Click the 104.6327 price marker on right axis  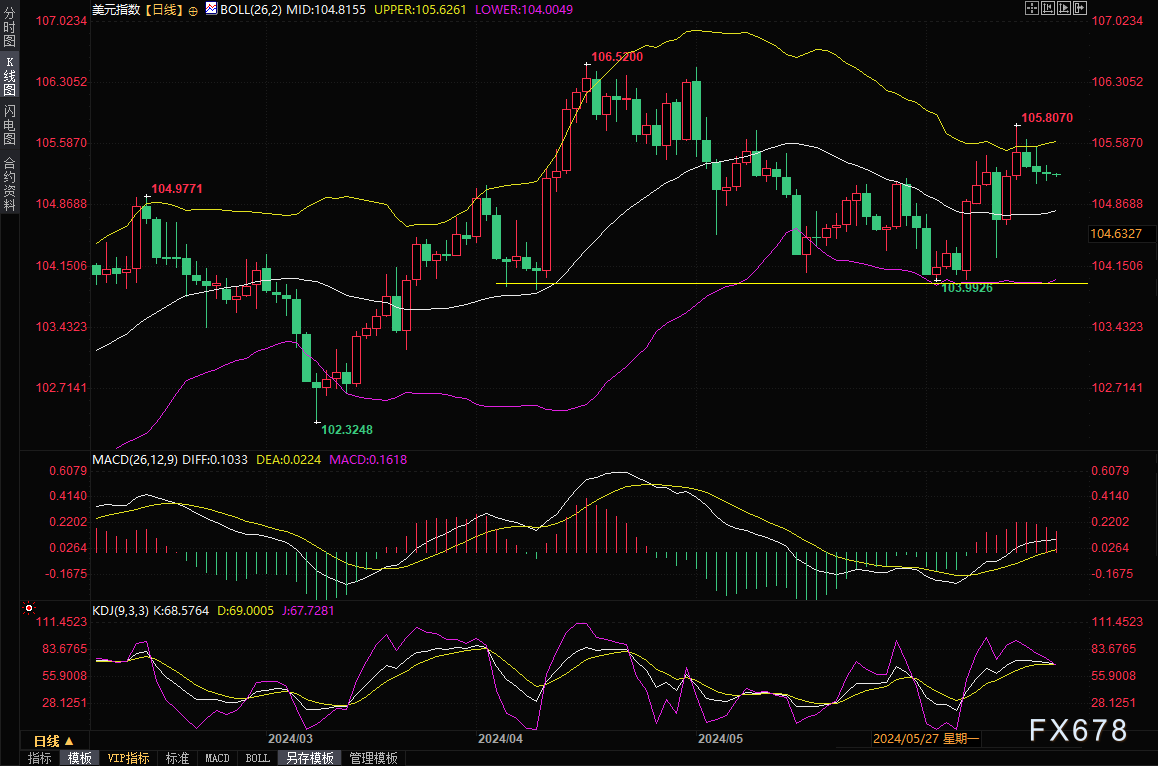point(1115,234)
